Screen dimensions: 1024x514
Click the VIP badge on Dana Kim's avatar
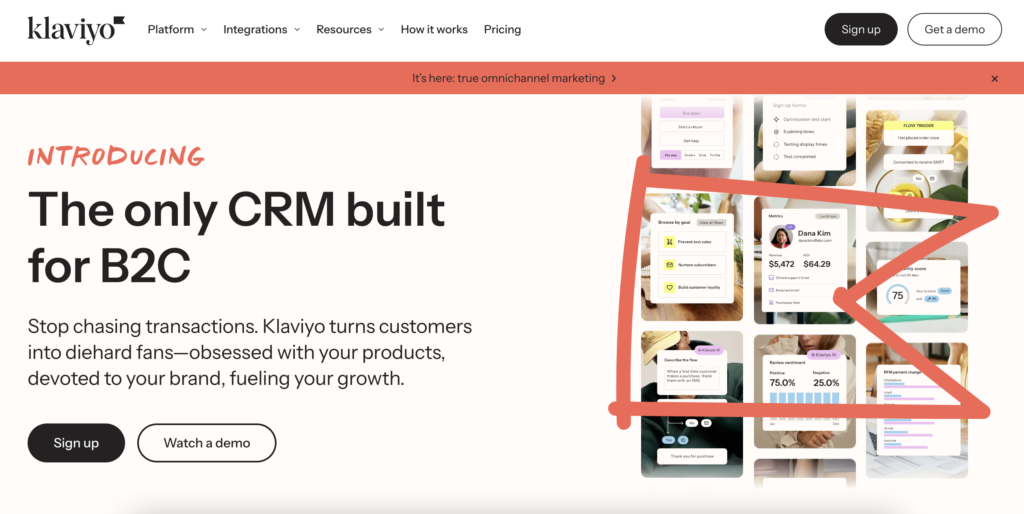790,227
